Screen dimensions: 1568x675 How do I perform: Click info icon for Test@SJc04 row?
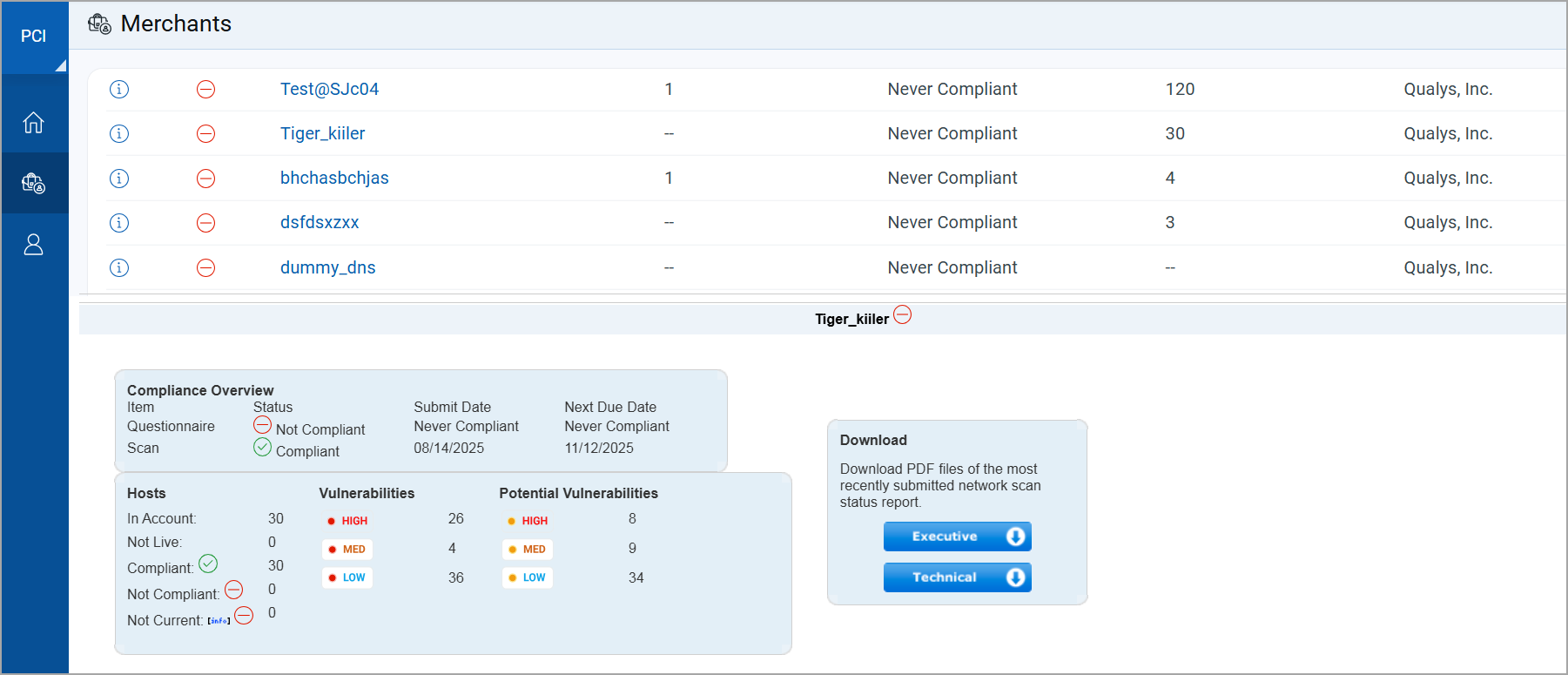click(119, 90)
